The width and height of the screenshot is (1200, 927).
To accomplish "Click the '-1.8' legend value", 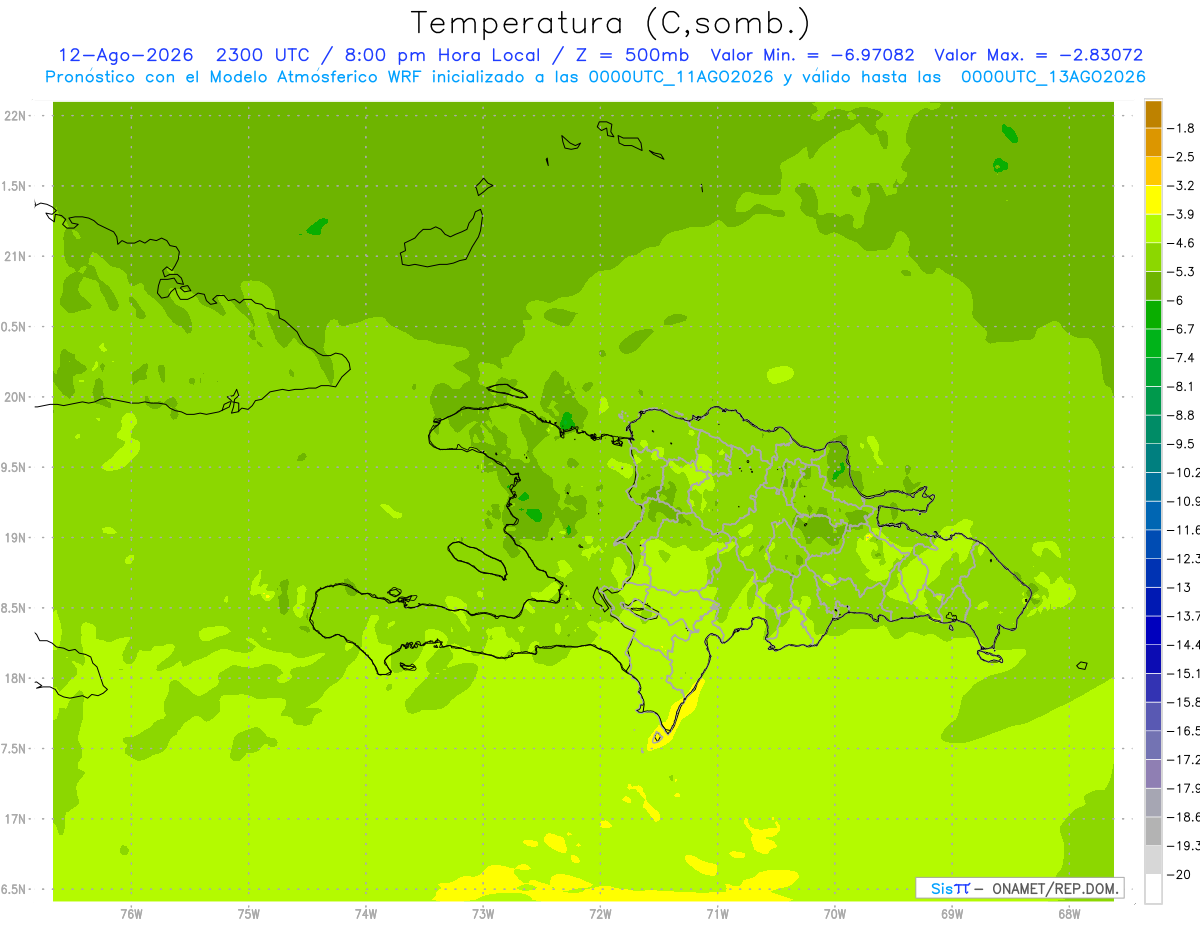I will pyautogui.click(x=1183, y=128).
